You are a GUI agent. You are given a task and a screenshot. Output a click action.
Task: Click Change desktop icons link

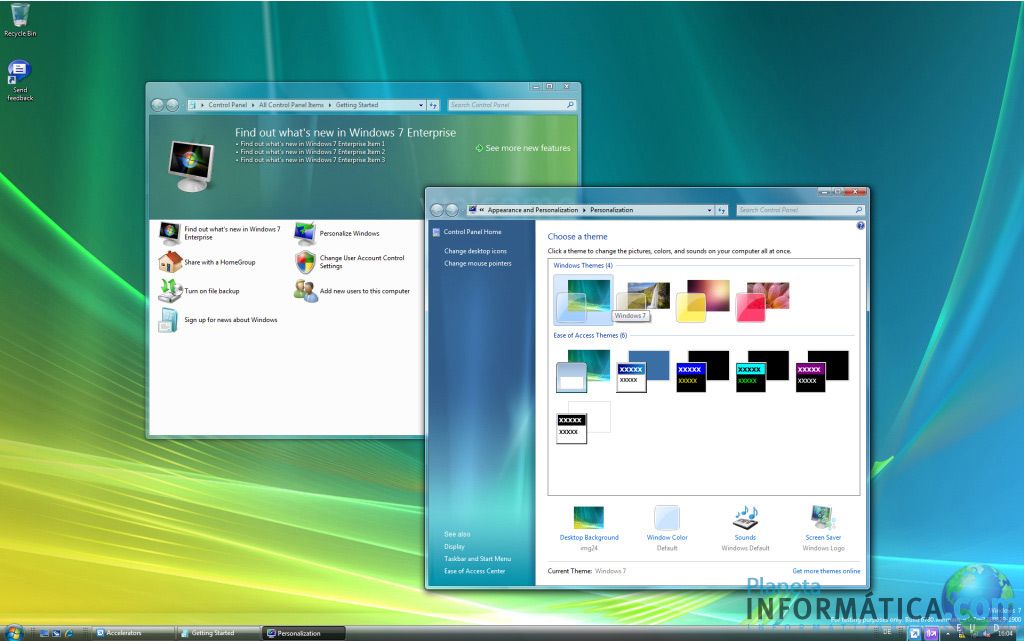pos(475,251)
